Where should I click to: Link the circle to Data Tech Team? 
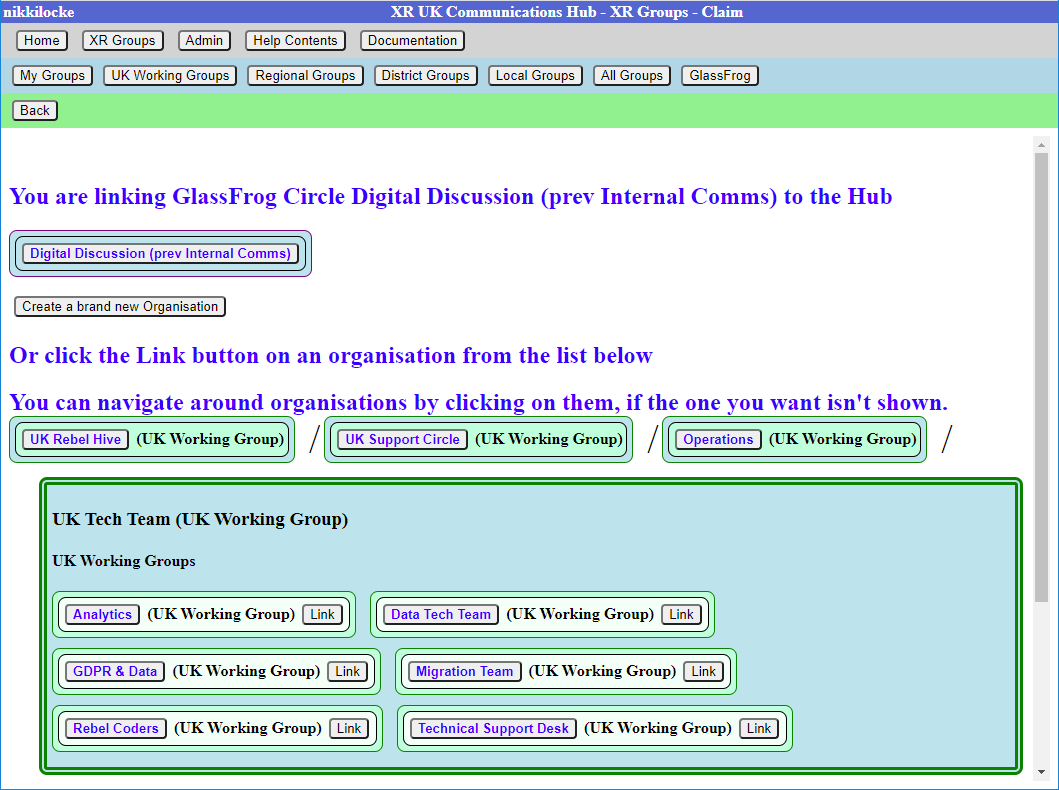[x=681, y=614]
